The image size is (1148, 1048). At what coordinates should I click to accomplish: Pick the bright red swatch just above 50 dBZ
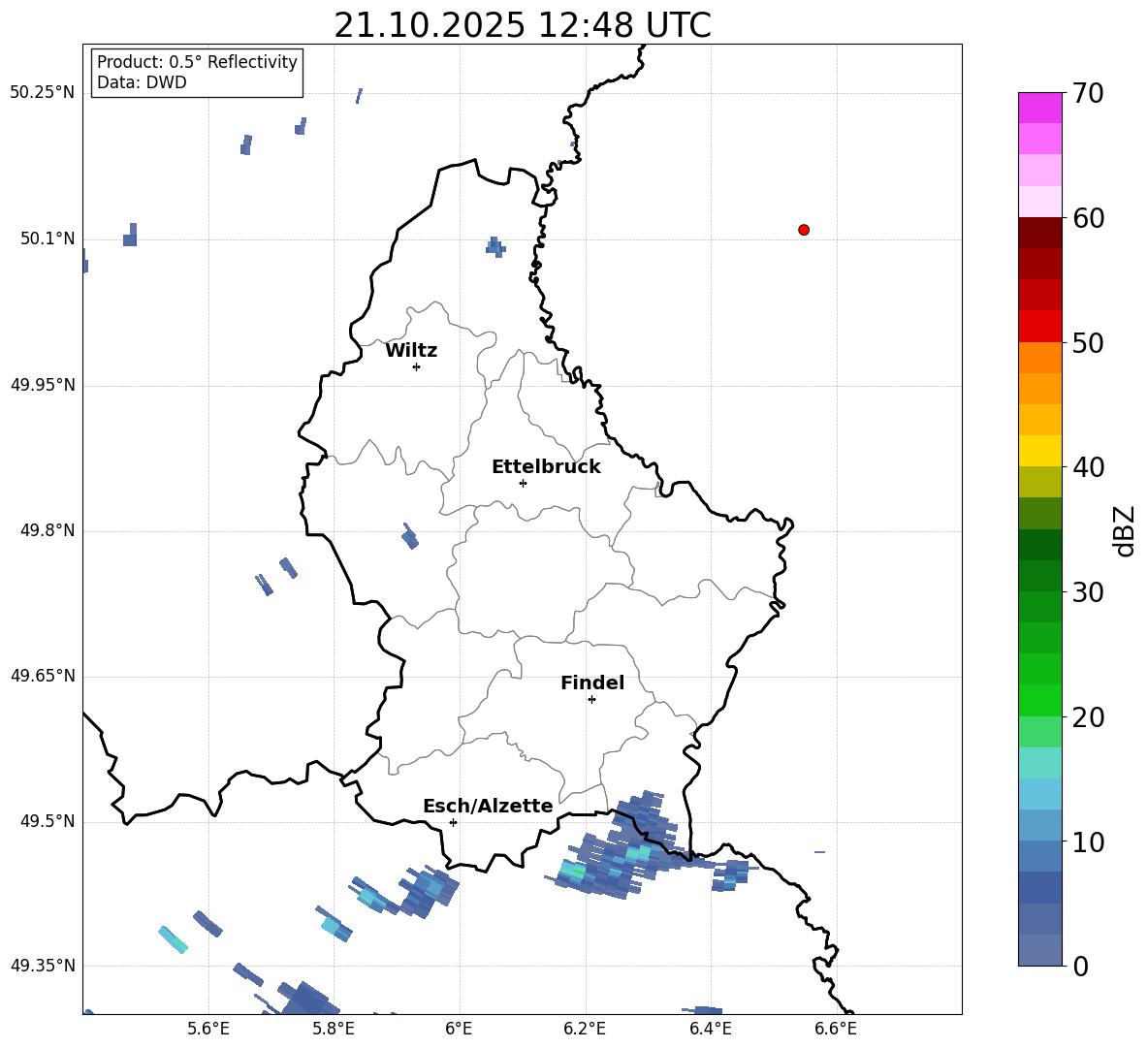pos(1040,327)
